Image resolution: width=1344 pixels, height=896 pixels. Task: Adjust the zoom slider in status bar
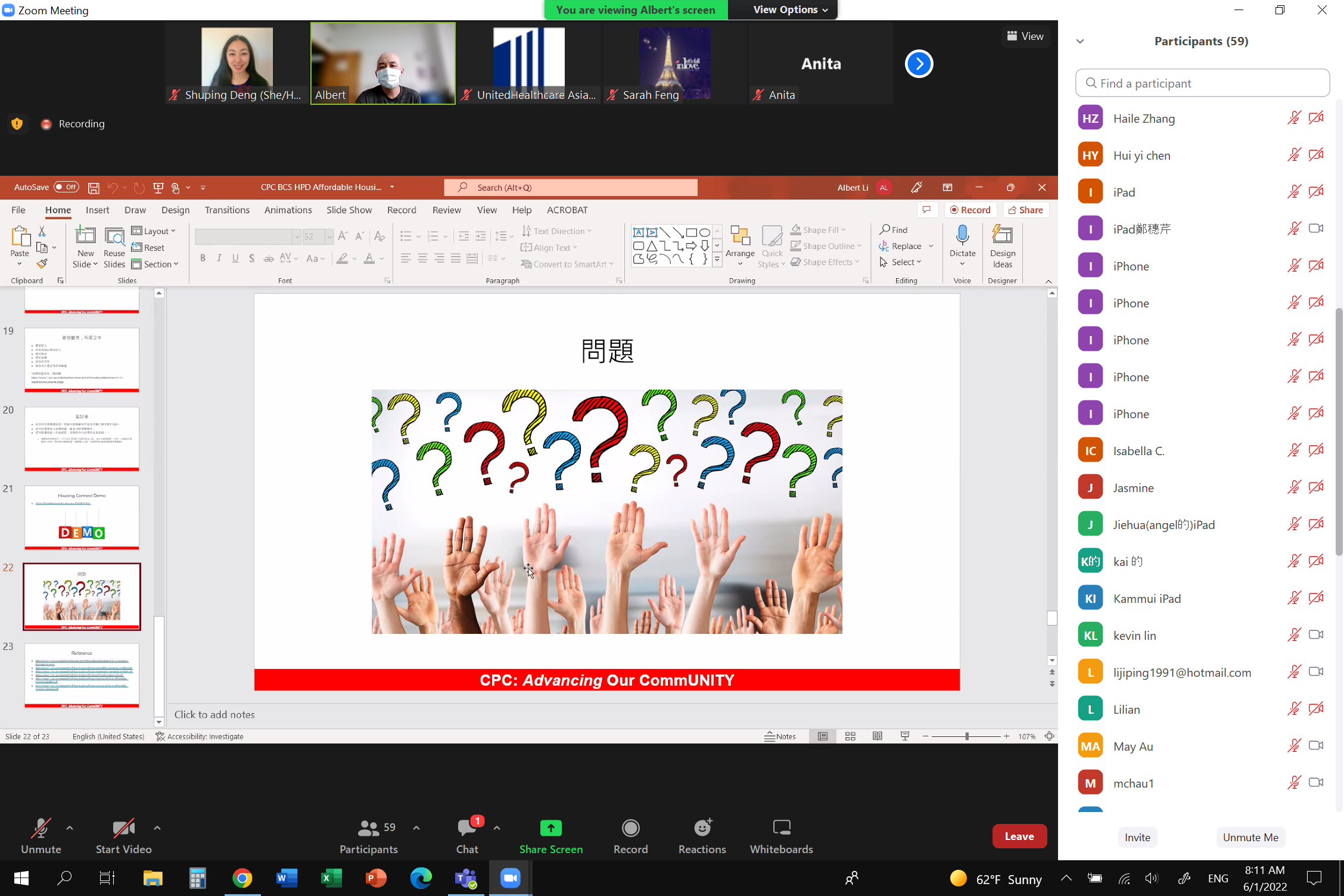pos(966,736)
